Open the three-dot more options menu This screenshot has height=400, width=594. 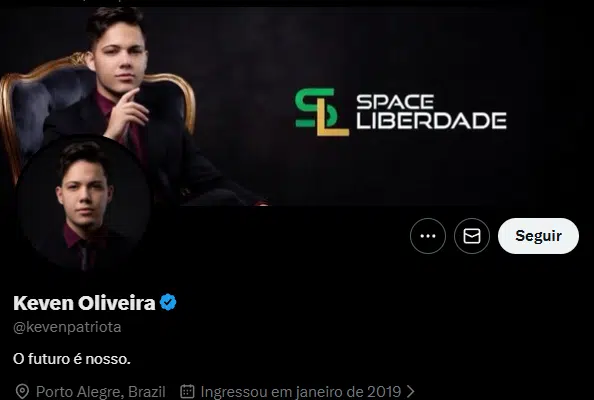(428, 236)
